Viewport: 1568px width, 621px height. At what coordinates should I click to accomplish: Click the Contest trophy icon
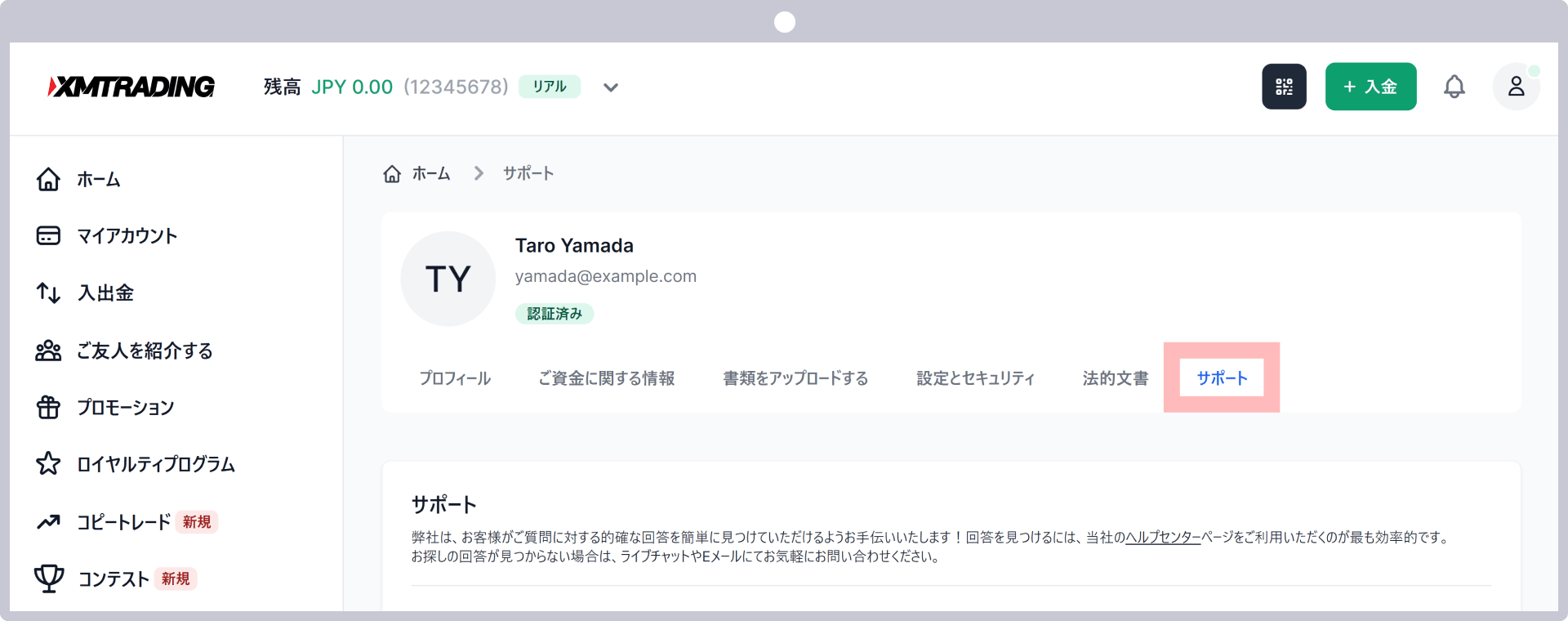coord(49,579)
